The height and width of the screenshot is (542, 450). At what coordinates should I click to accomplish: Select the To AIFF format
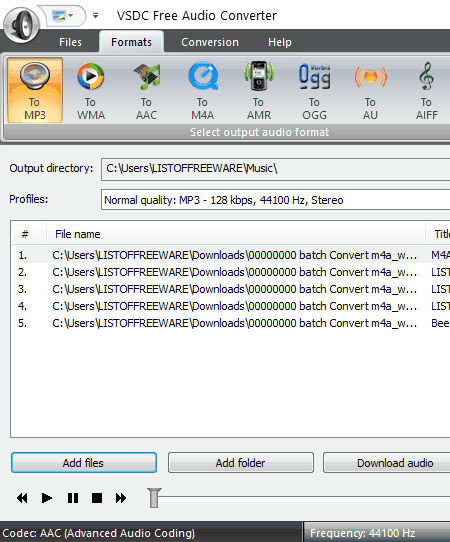coord(426,90)
